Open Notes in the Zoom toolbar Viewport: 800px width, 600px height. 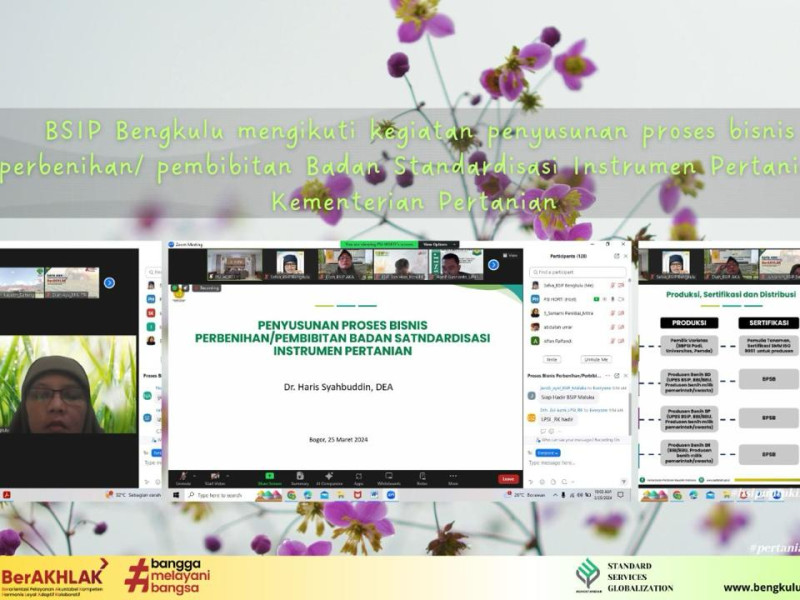422,478
